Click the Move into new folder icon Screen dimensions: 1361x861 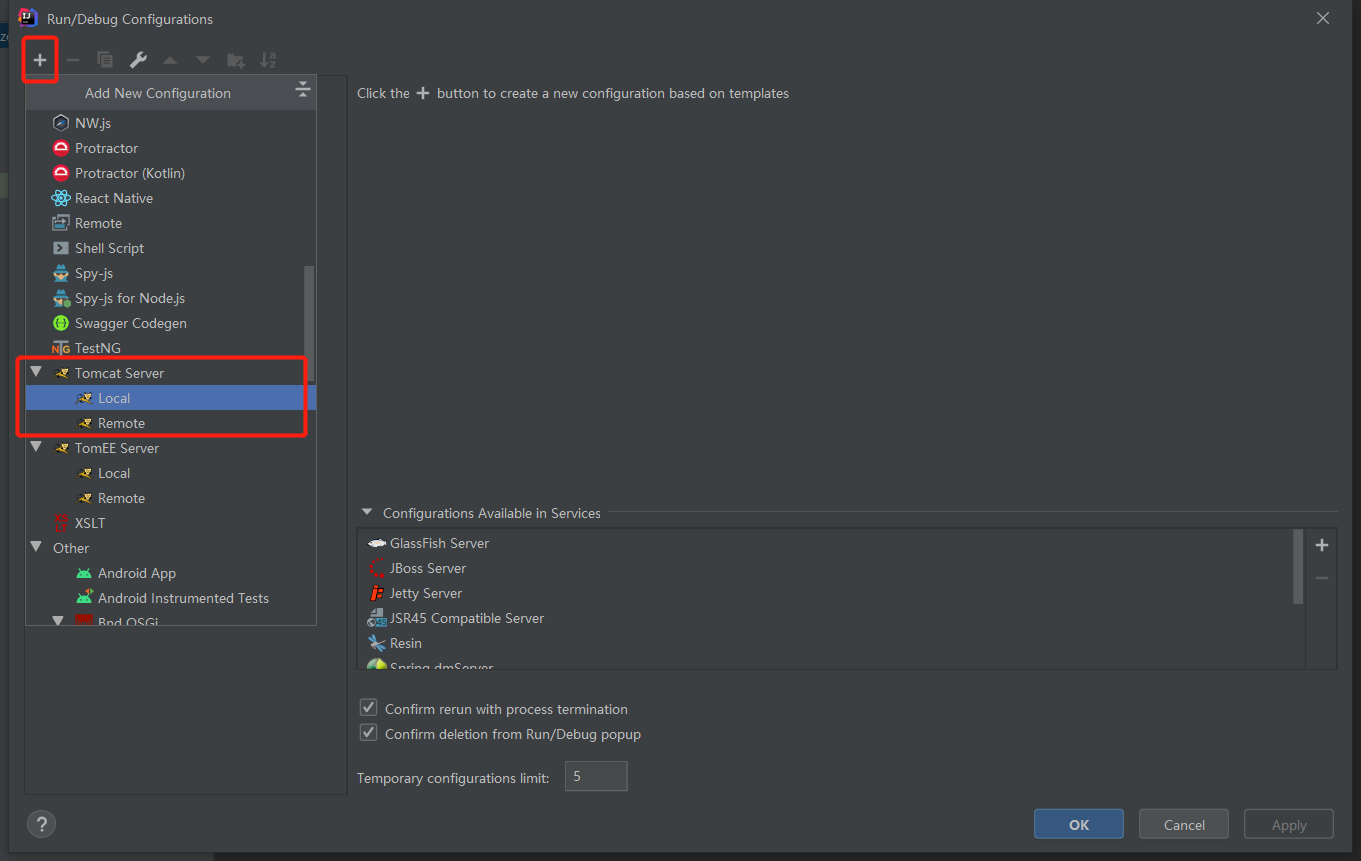coord(236,61)
